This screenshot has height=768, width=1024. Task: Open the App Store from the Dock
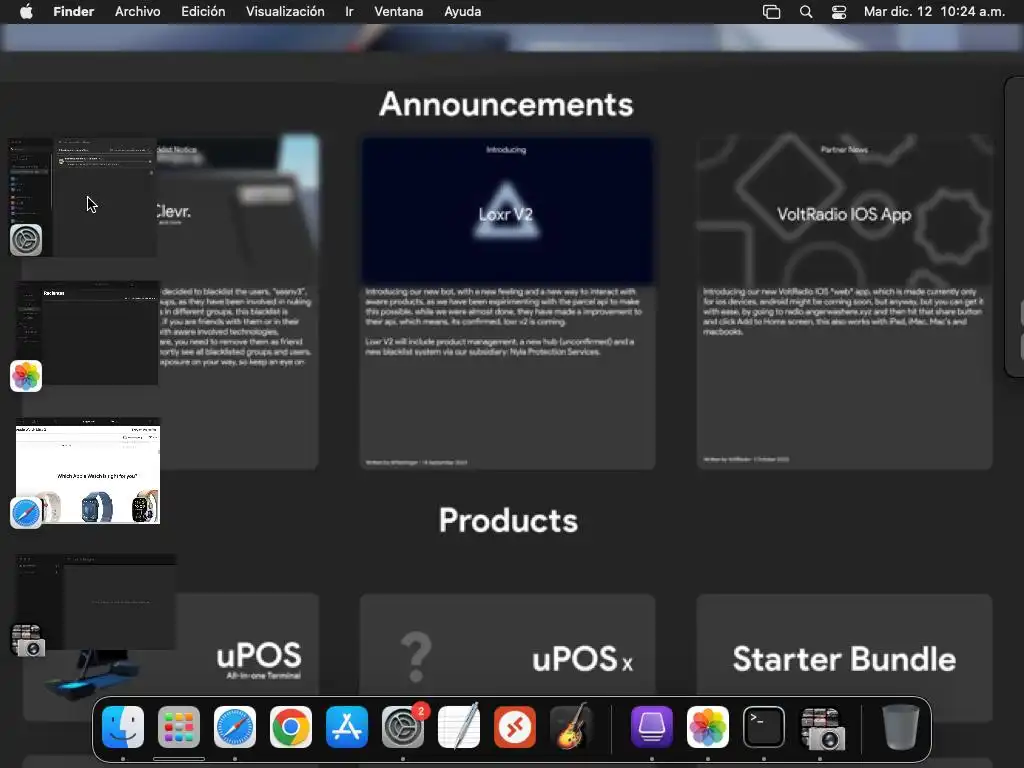(347, 727)
